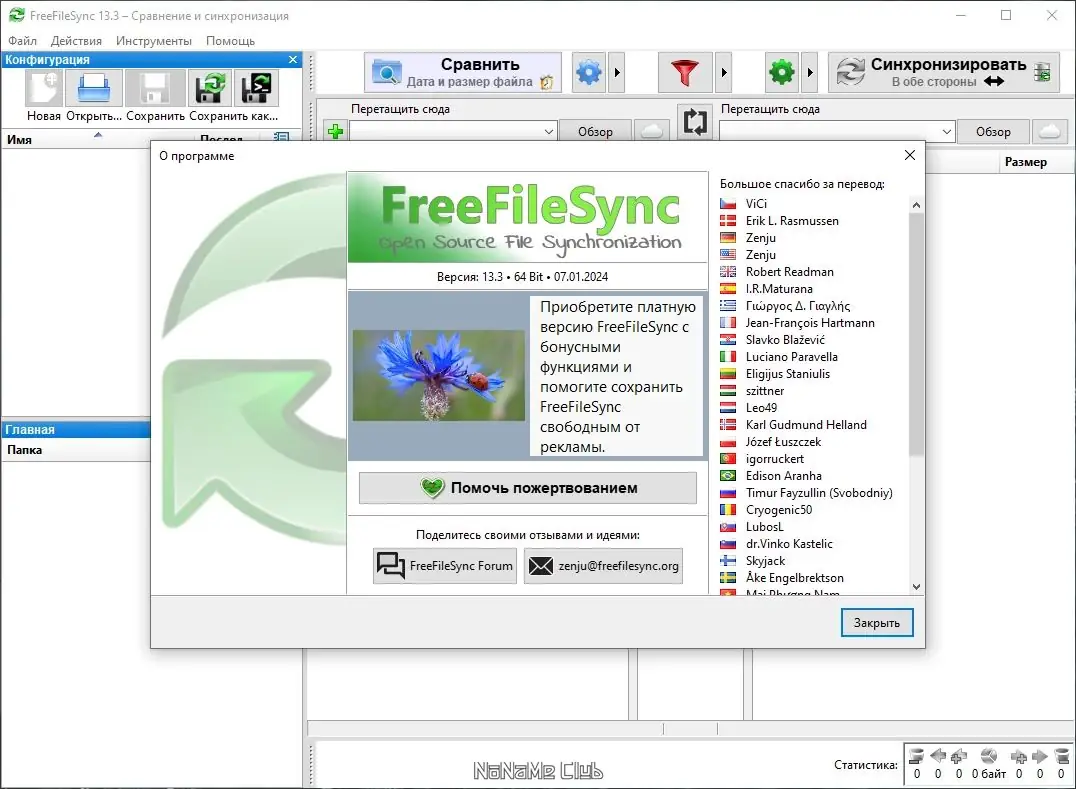Image resolution: width=1076 pixels, height=789 pixels.
Task: Click left Обзор browse button
Action: pyautogui.click(x=595, y=131)
